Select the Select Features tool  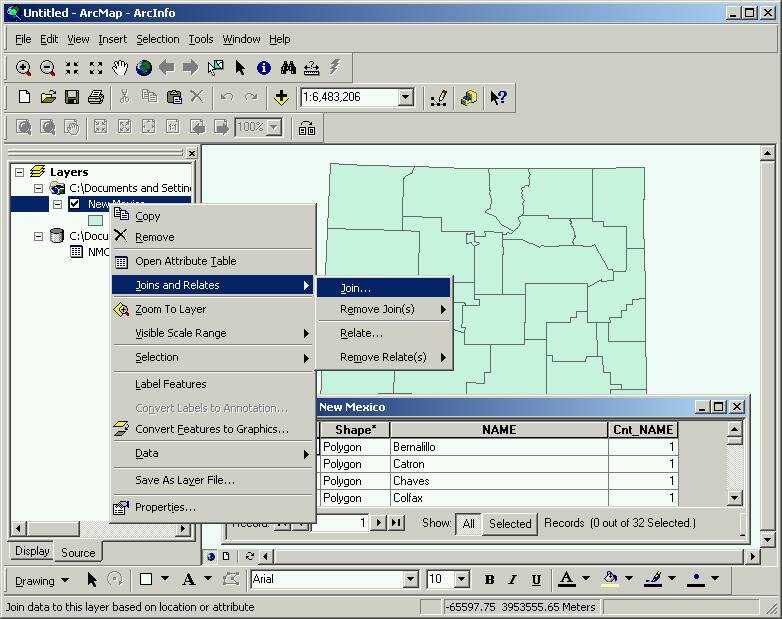215,68
